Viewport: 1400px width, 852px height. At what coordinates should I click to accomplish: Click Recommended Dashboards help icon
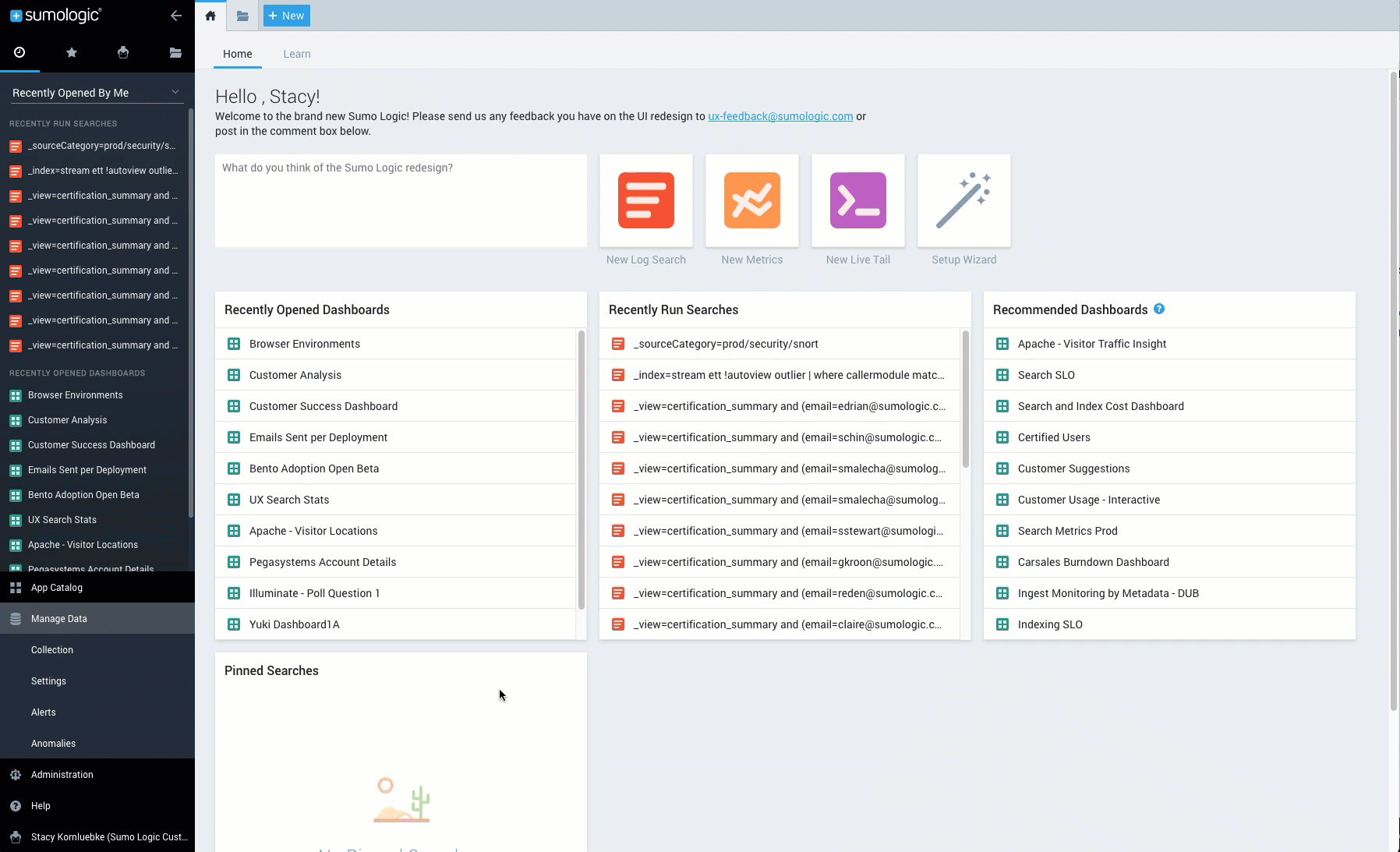[1159, 309]
